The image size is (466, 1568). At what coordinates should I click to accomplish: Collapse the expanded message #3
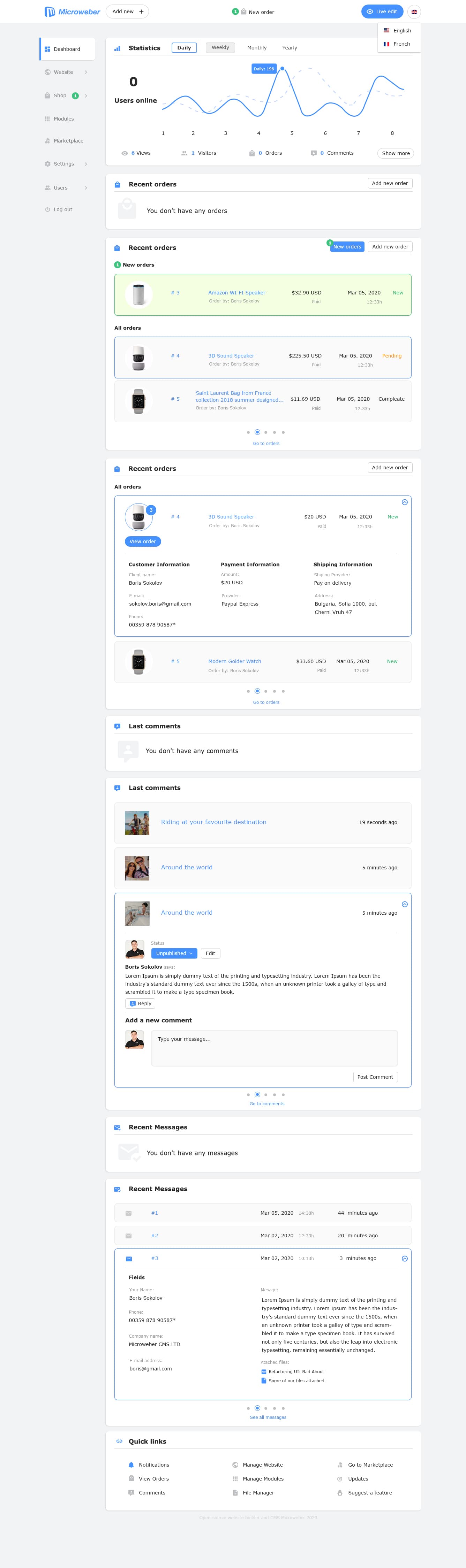pos(405,1258)
